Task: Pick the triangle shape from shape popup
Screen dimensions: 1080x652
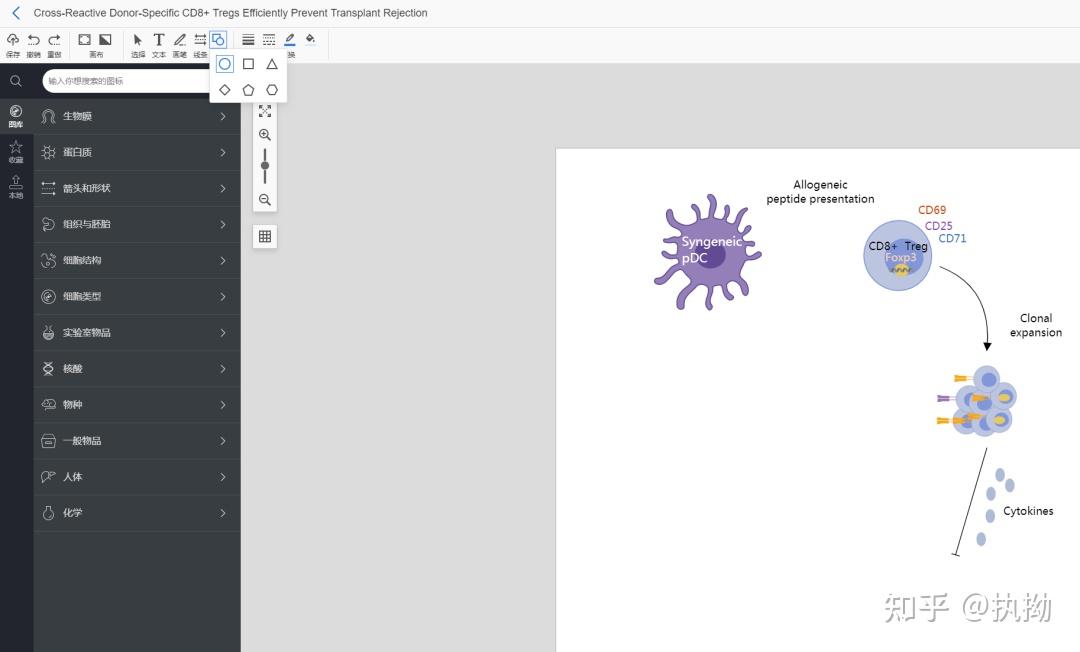Action: 272,64
